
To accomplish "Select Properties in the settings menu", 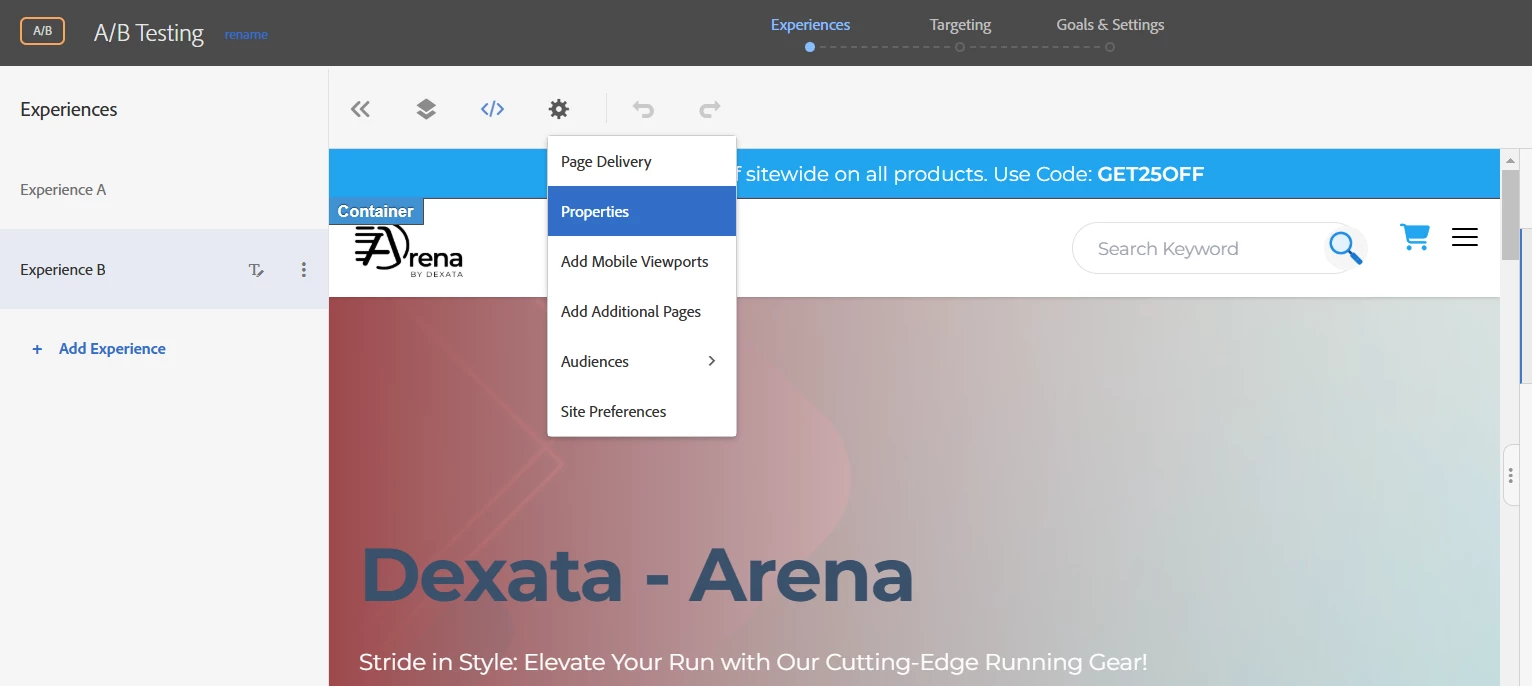I will click(642, 211).
